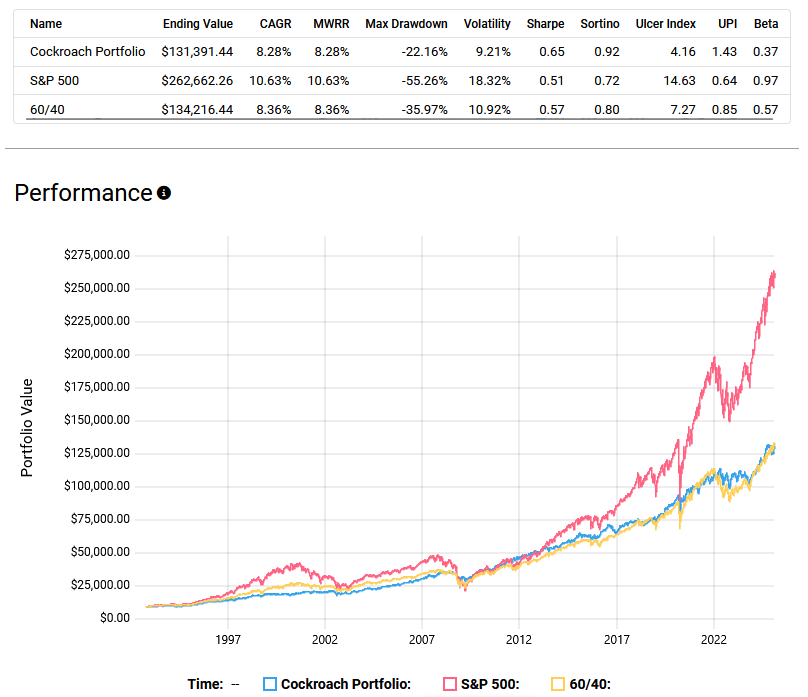Click the S&P 500 line peak near 2022
Image resolution: width=808 pixels, height=697 pixels.
coord(714,358)
